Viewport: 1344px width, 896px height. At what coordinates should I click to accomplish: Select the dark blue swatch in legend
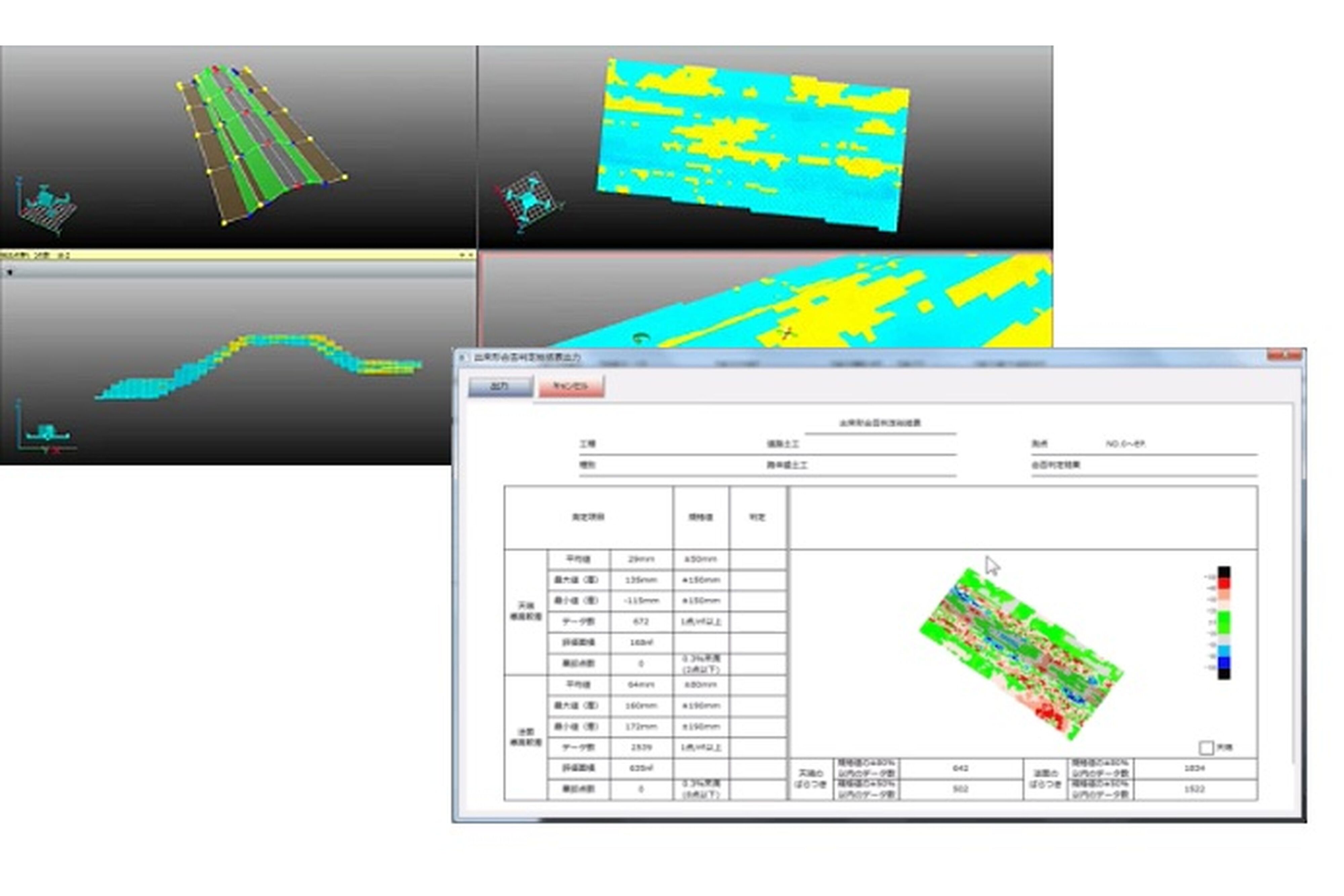1223,663
